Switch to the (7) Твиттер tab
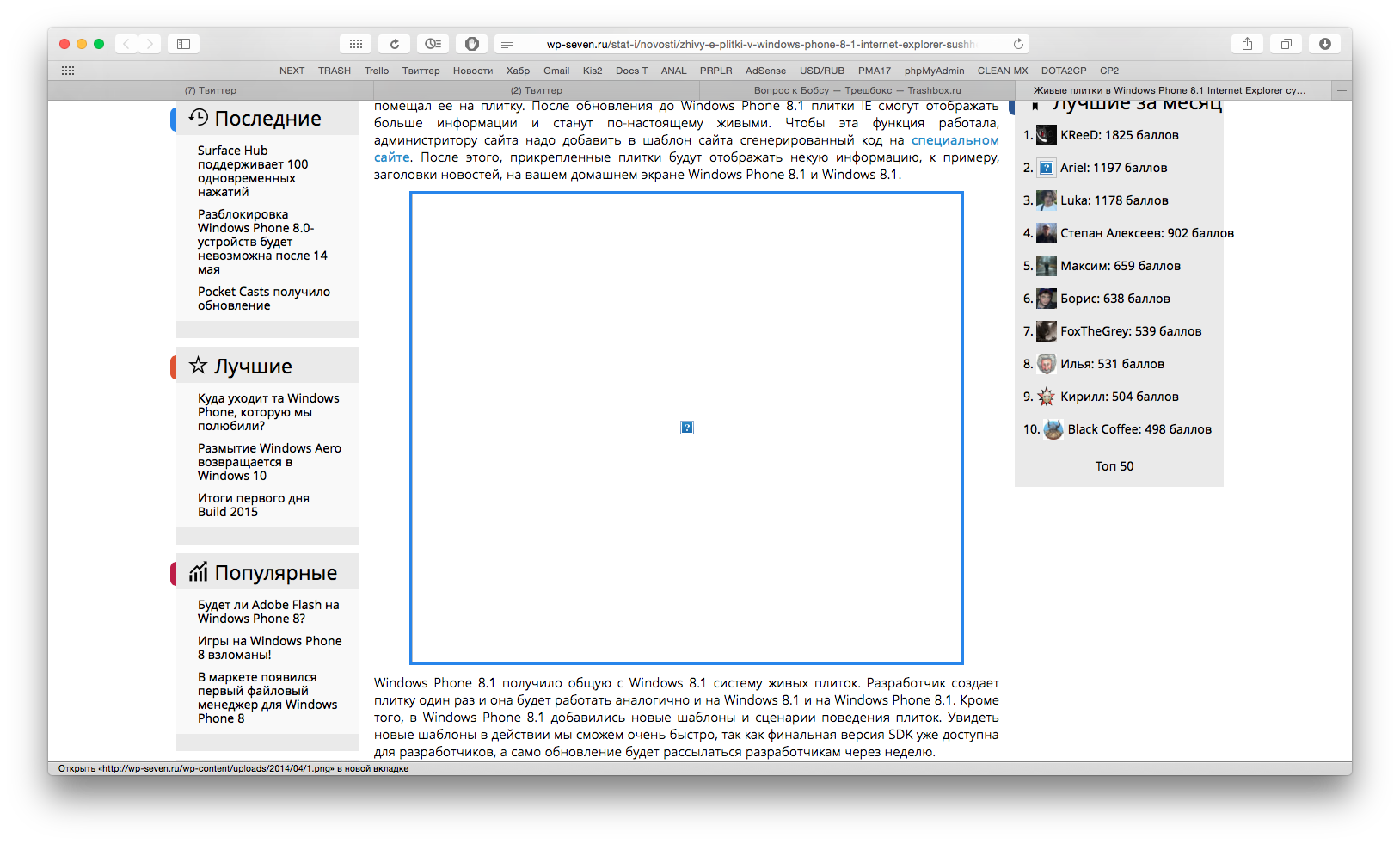The width and height of the screenshot is (1400, 844). pyautogui.click(x=211, y=90)
